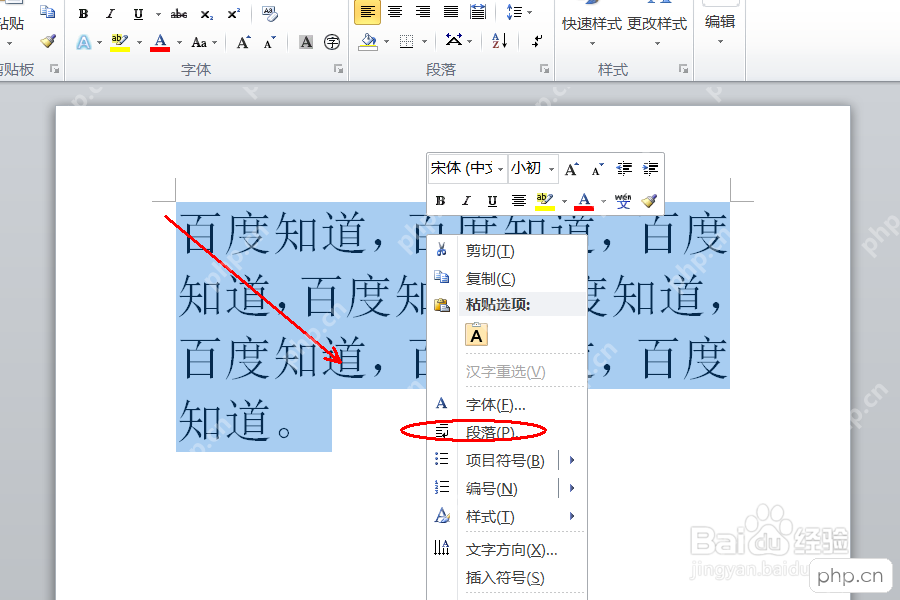Click Shrink Font on the mini toolbar

point(598,169)
